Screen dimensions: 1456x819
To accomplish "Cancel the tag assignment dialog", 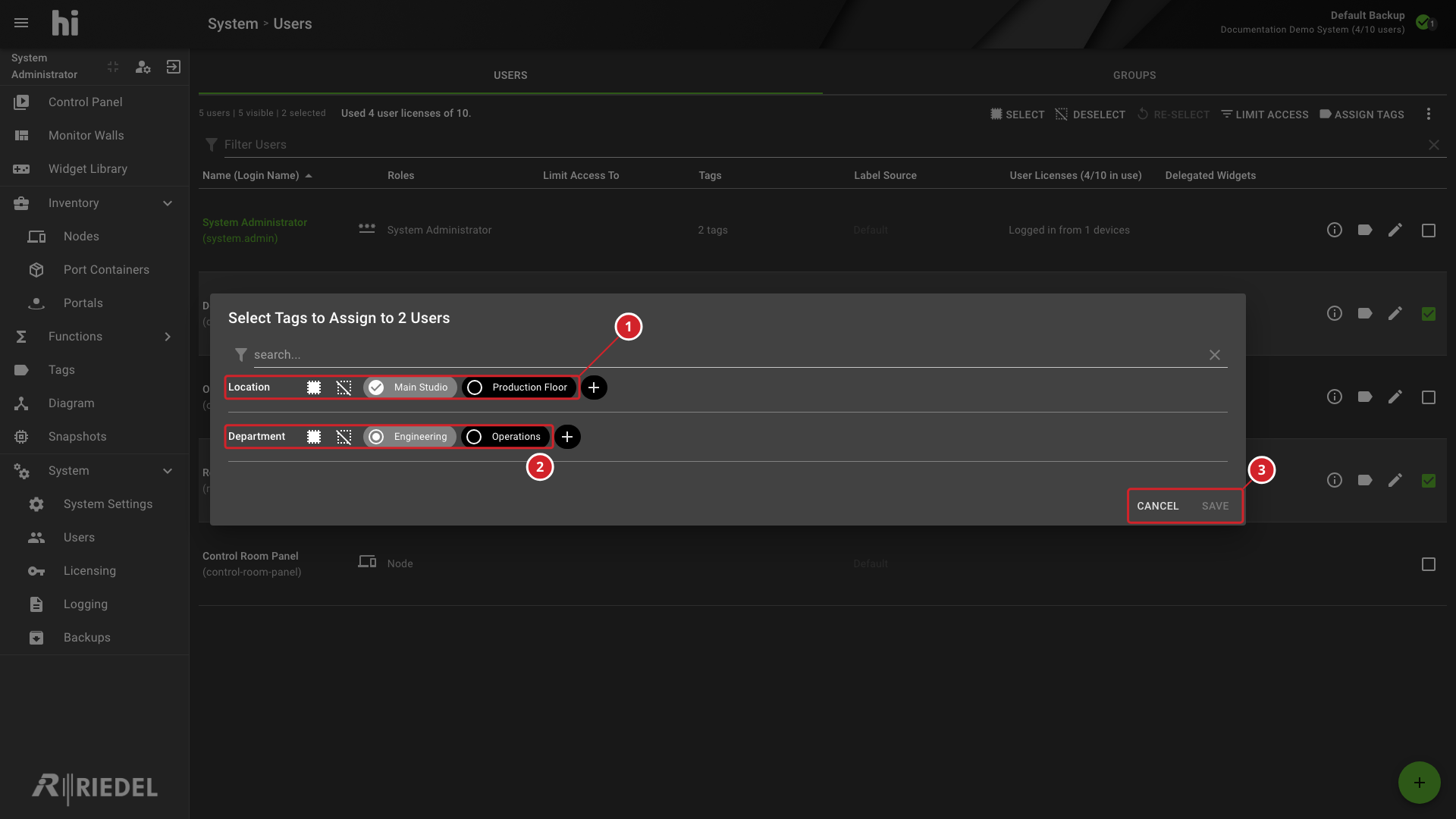I will tap(1157, 506).
